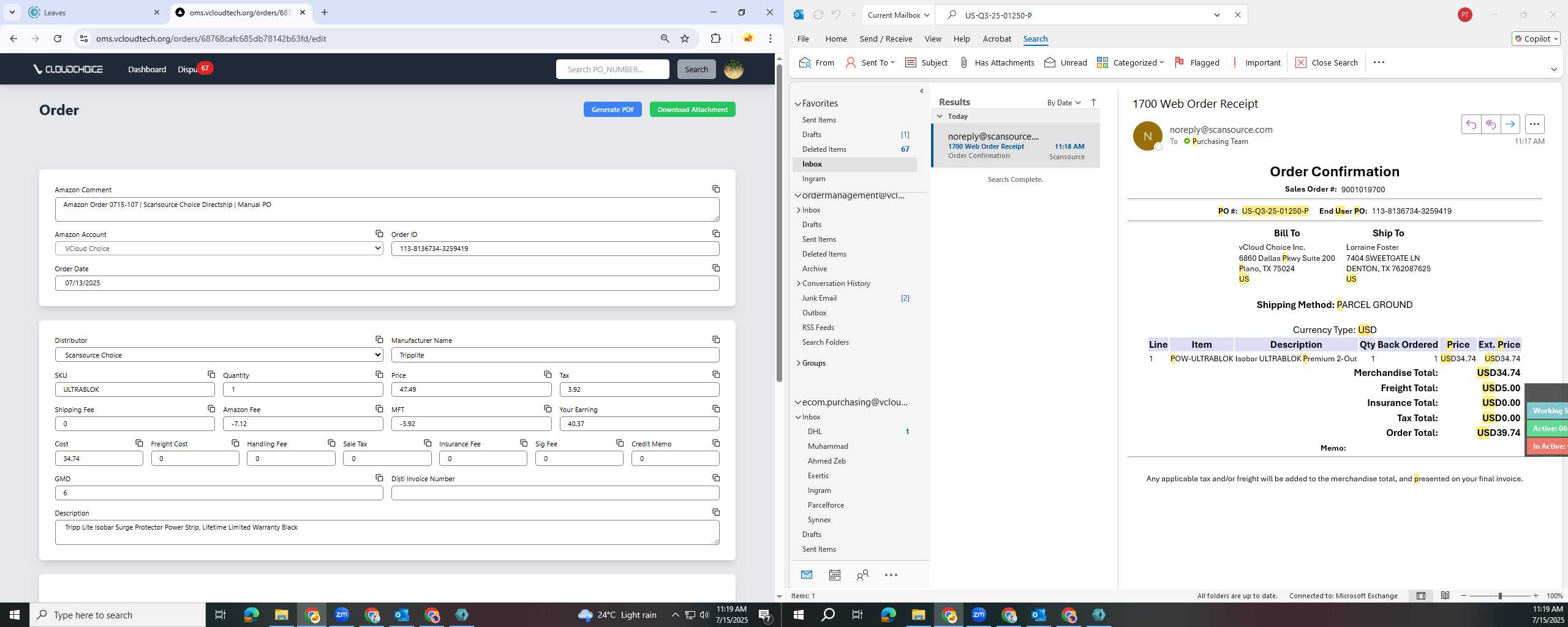
Task: Click the GMD input field
Action: (219, 493)
